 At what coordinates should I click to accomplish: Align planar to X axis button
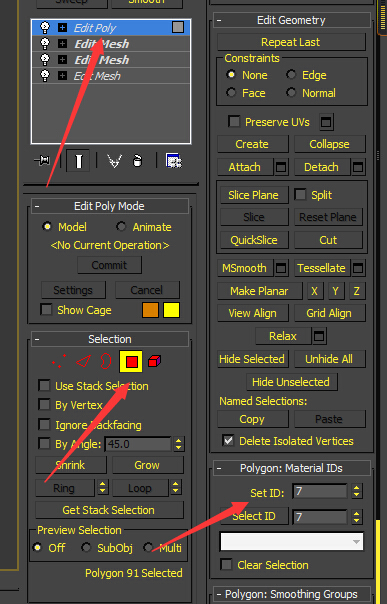click(315, 291)
